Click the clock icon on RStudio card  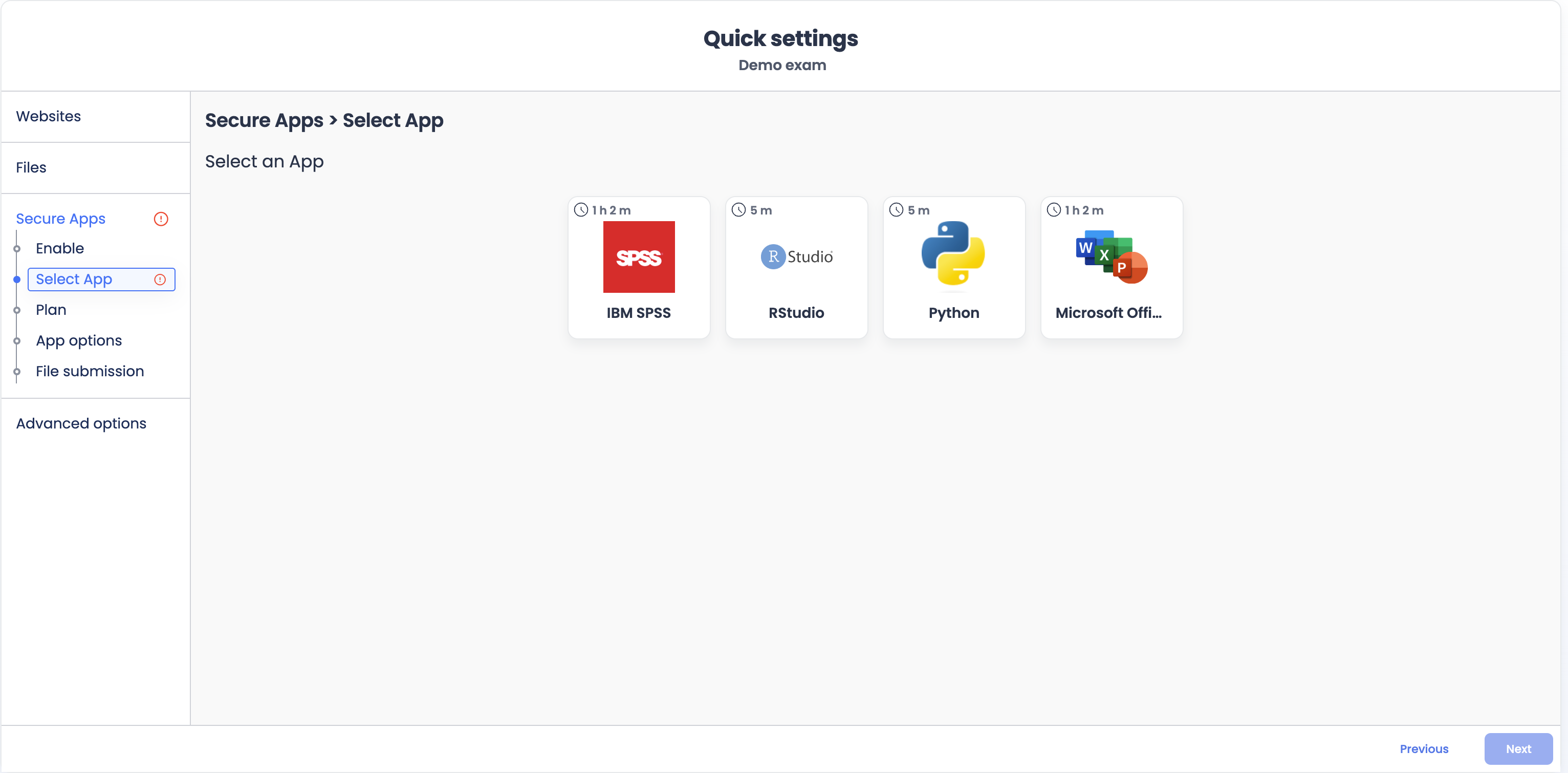click(x=739, y=210)
